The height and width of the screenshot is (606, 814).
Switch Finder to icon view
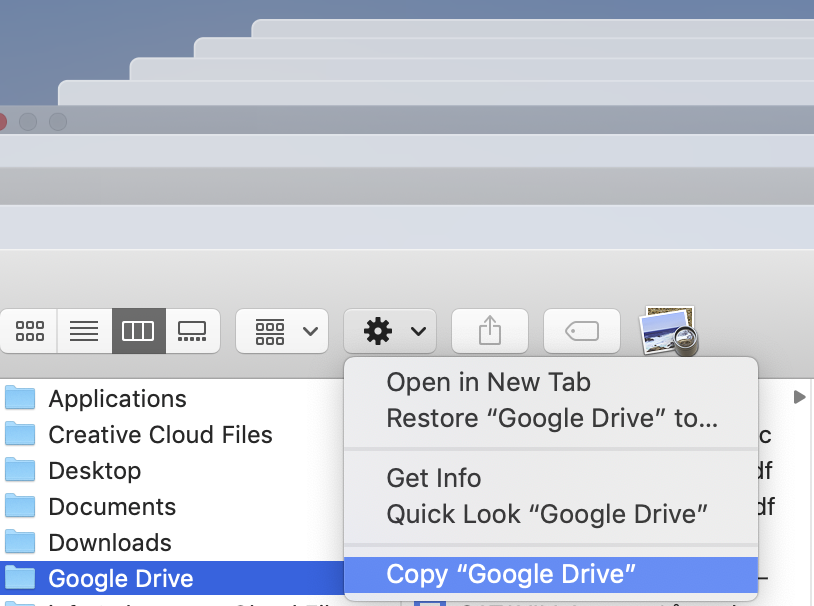tap(29, 331)
